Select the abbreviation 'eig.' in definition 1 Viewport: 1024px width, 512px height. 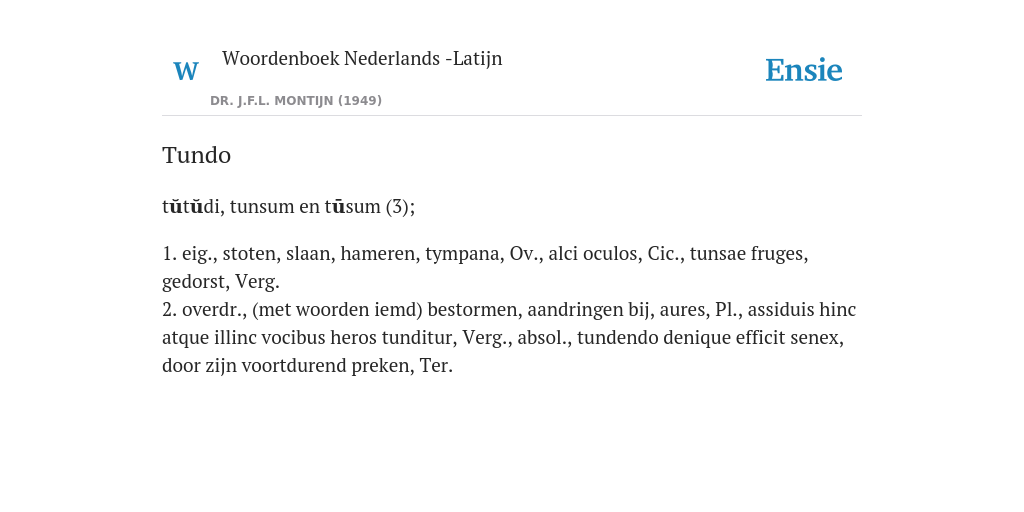pos(199,253)
